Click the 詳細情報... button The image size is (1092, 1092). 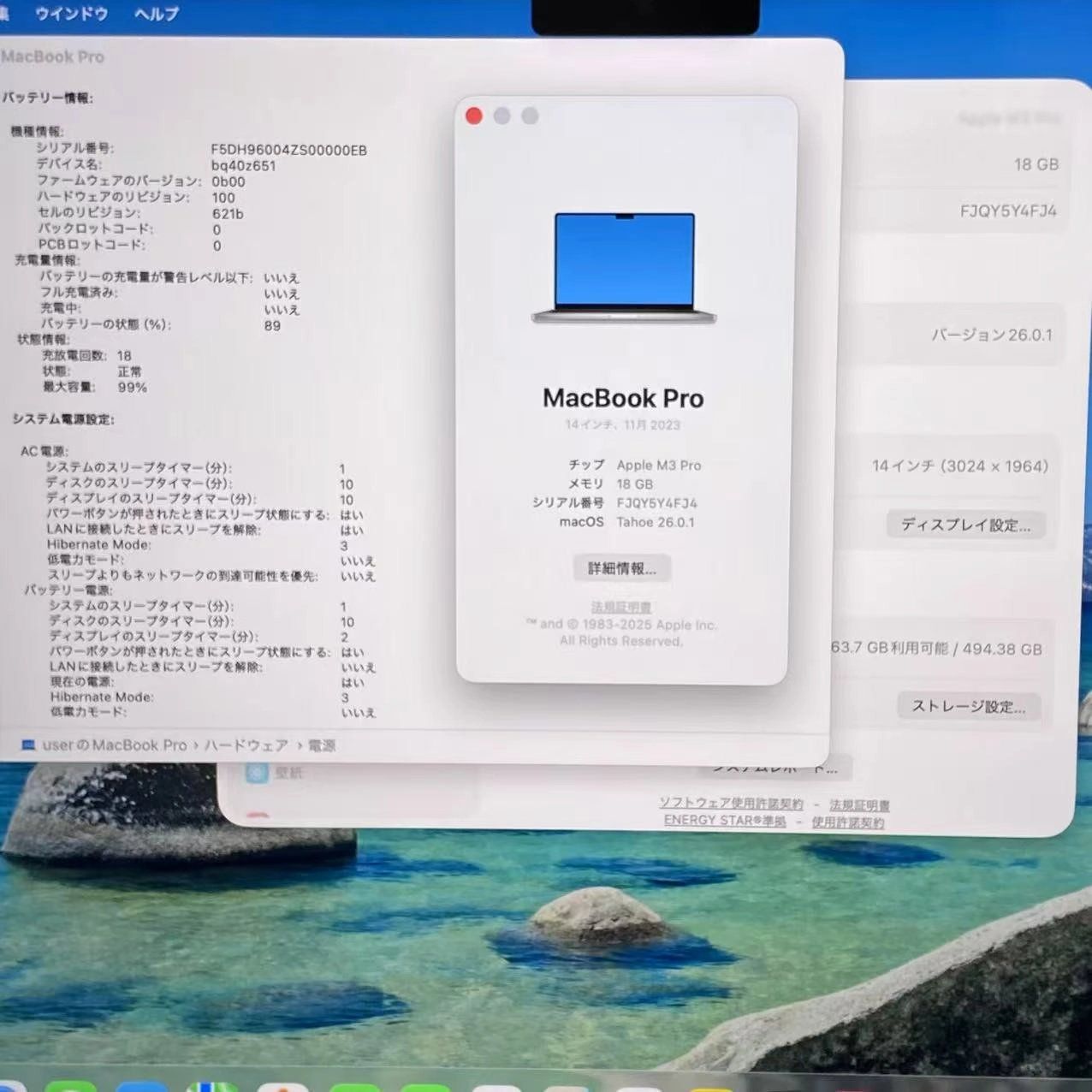pos(621,568)
